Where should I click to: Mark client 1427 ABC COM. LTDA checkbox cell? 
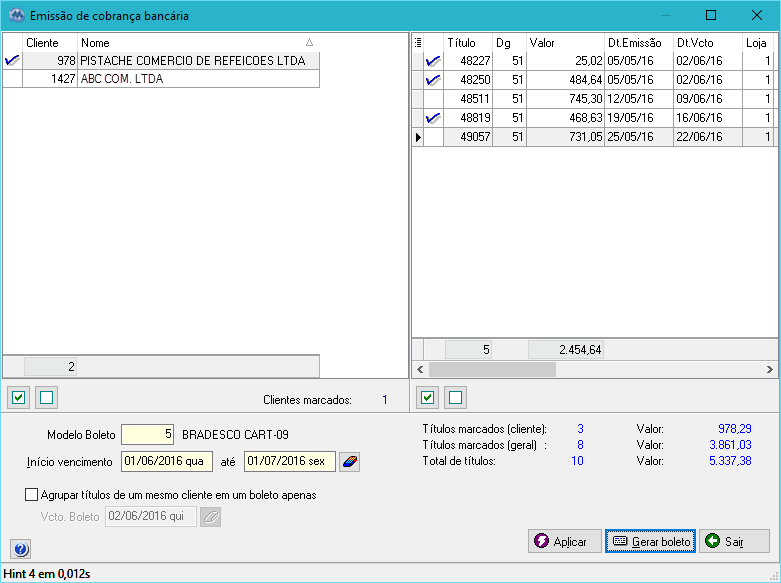(x=12, y=79)
